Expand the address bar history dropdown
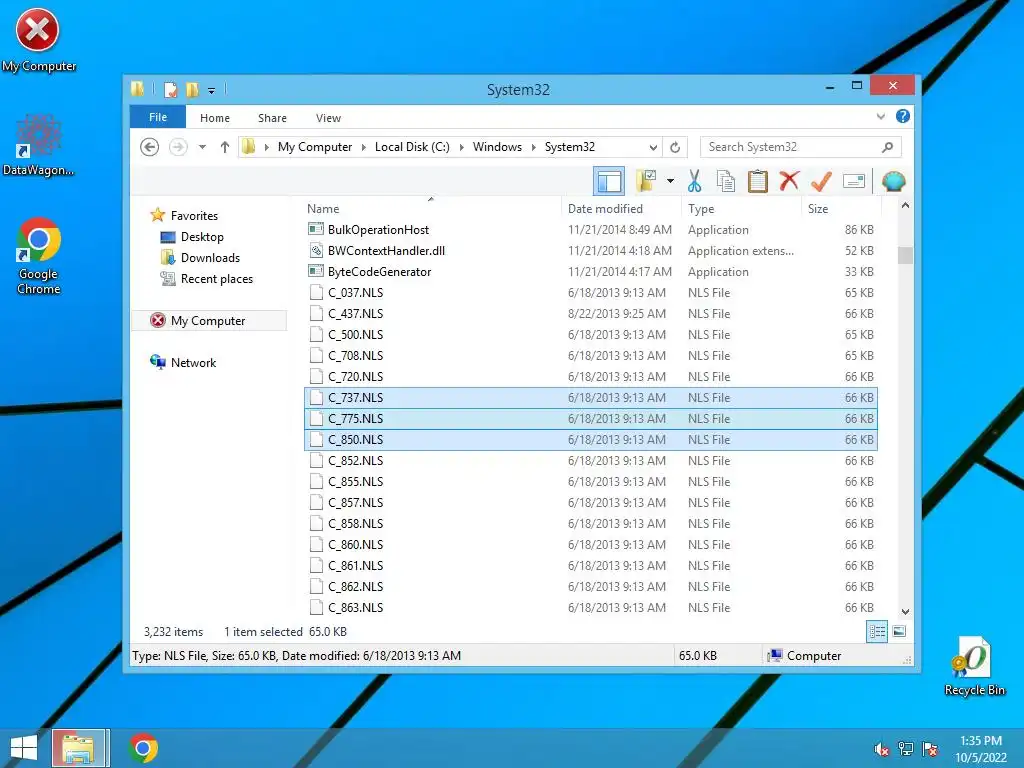 pos(653,147)
